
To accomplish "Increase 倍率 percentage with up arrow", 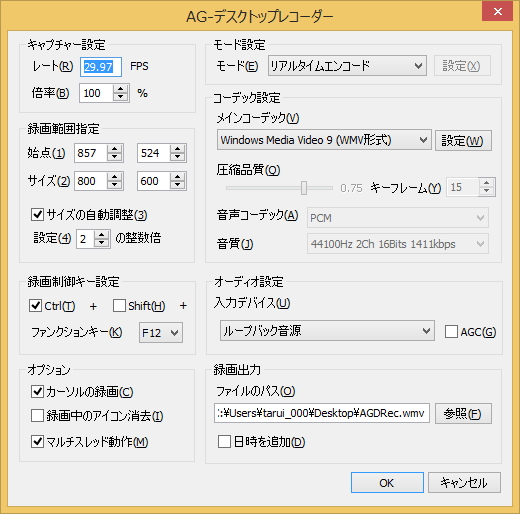I will tap(120, 89).
